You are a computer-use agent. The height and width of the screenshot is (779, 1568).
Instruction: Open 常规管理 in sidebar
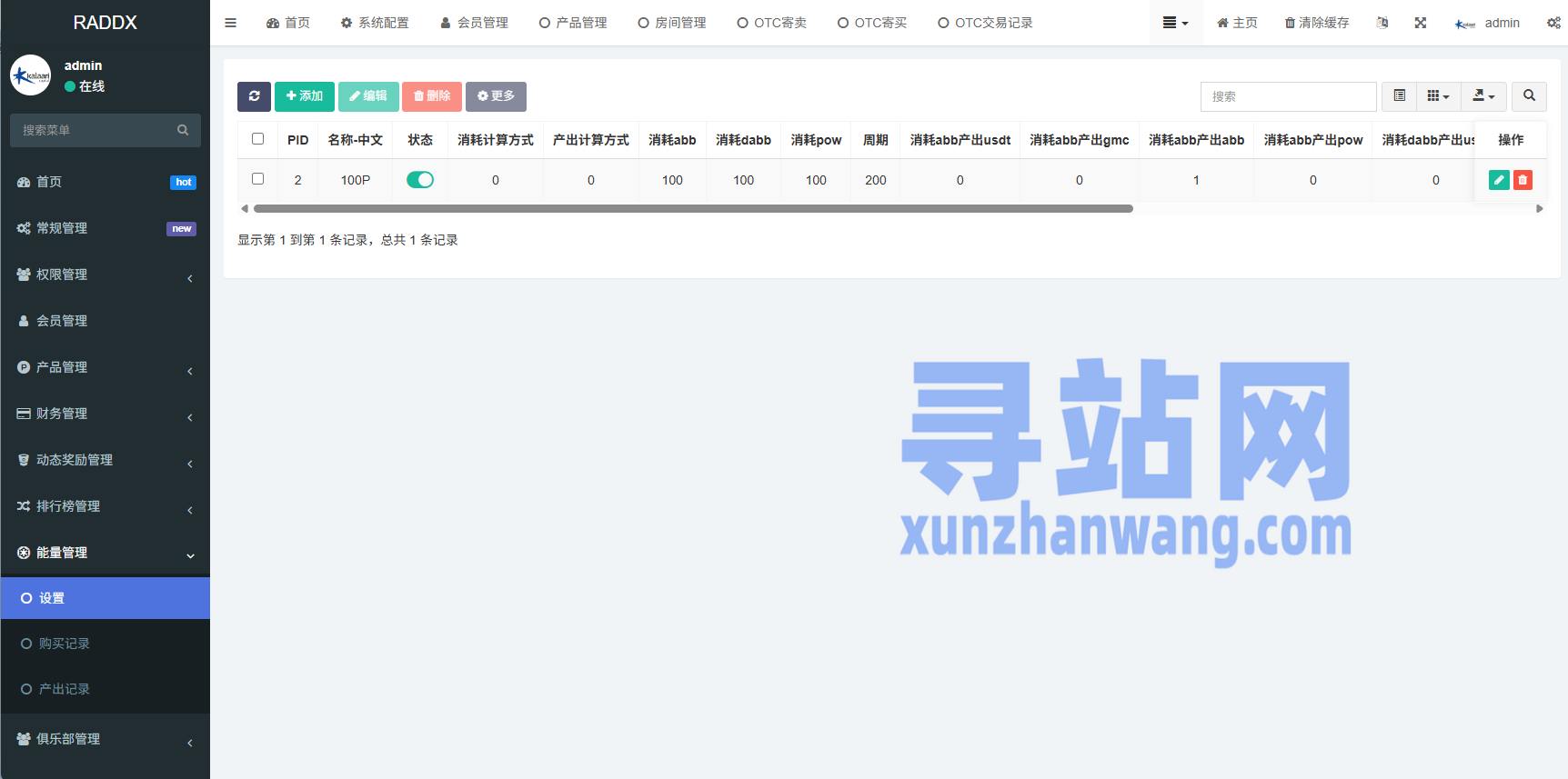tap(106, 228)
